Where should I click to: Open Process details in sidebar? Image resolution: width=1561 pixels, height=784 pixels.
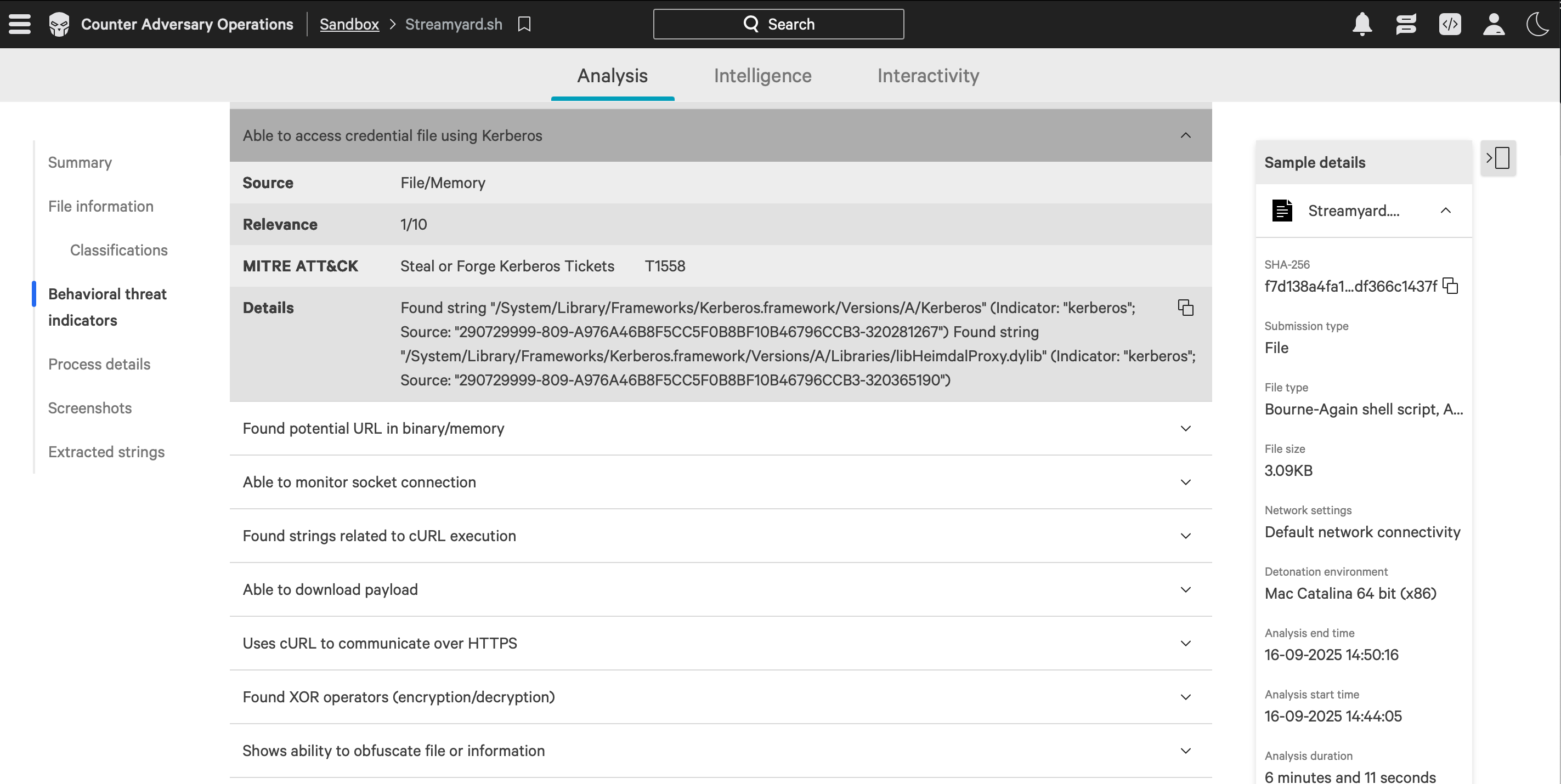[x=99, y=364]
